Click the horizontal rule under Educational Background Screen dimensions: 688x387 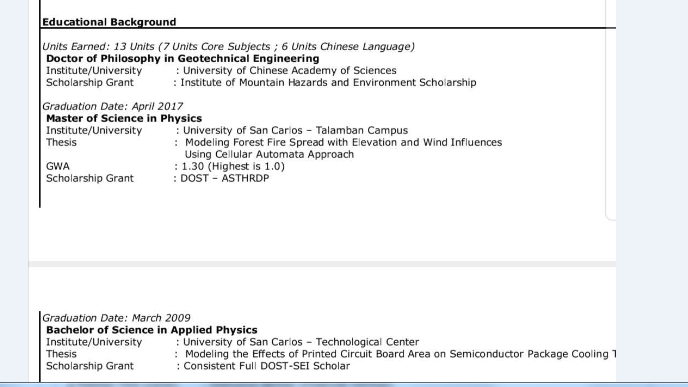pyautogui.click(x=328, y=28)
